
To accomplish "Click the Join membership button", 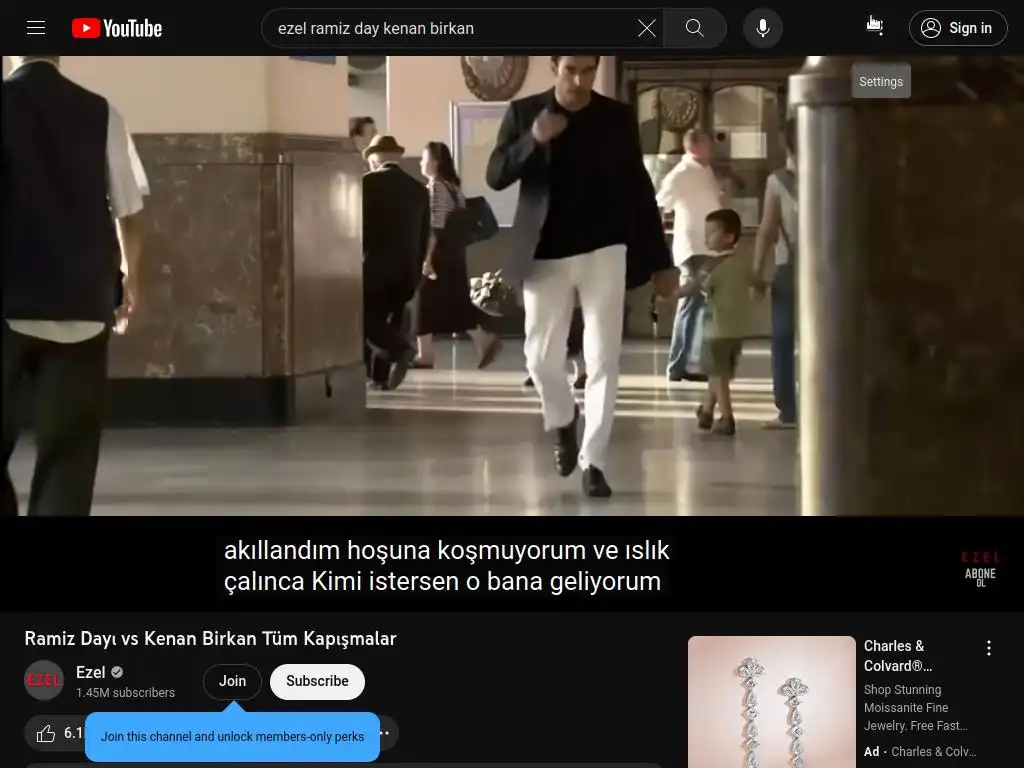I will [232, 681].
